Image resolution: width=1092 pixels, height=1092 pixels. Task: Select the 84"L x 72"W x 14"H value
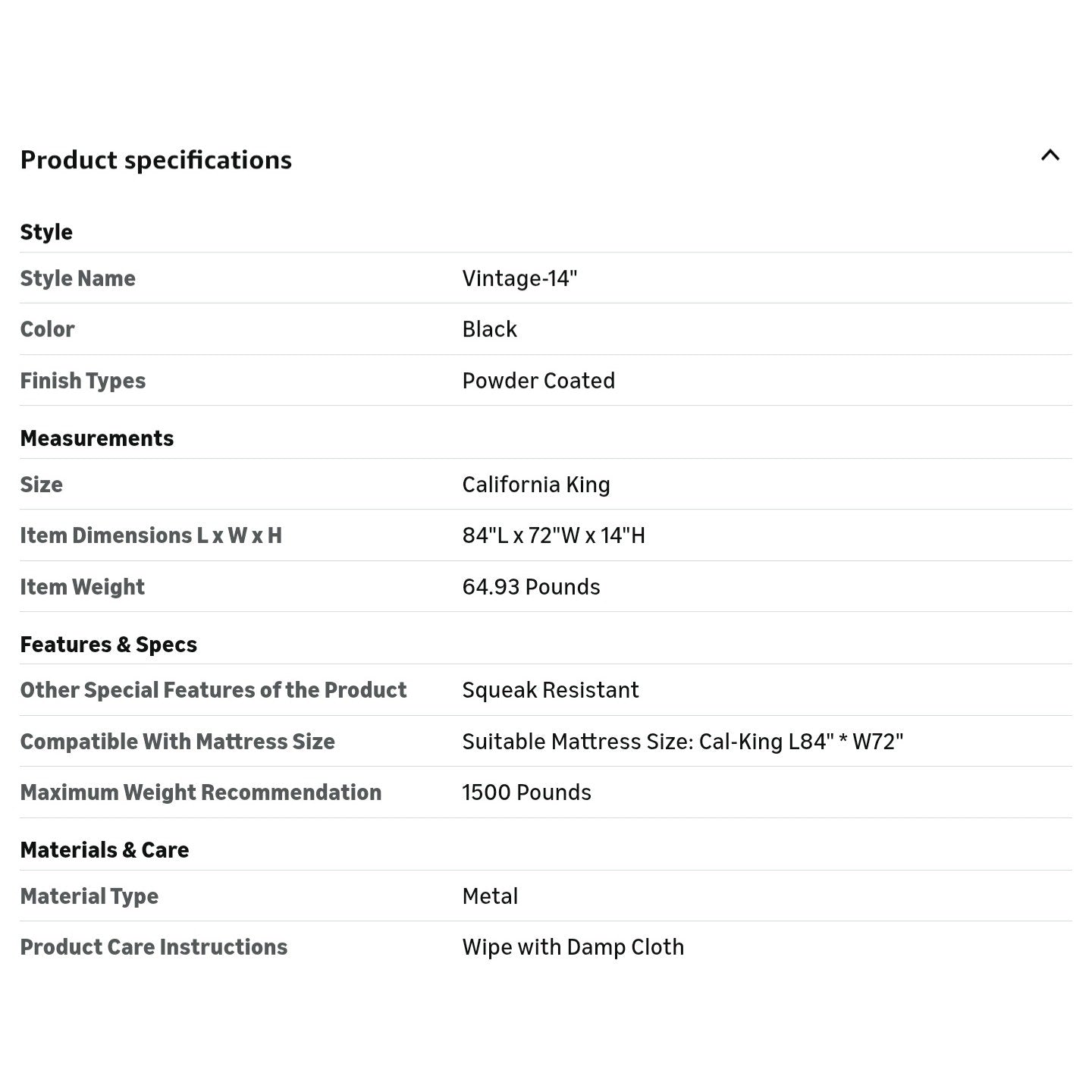(554, 535)
